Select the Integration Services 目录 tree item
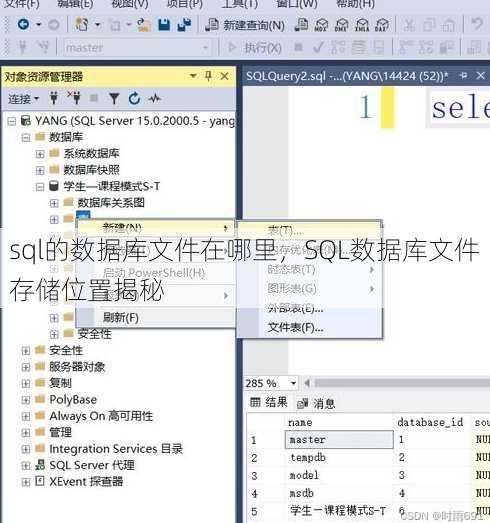 point(116,449)
